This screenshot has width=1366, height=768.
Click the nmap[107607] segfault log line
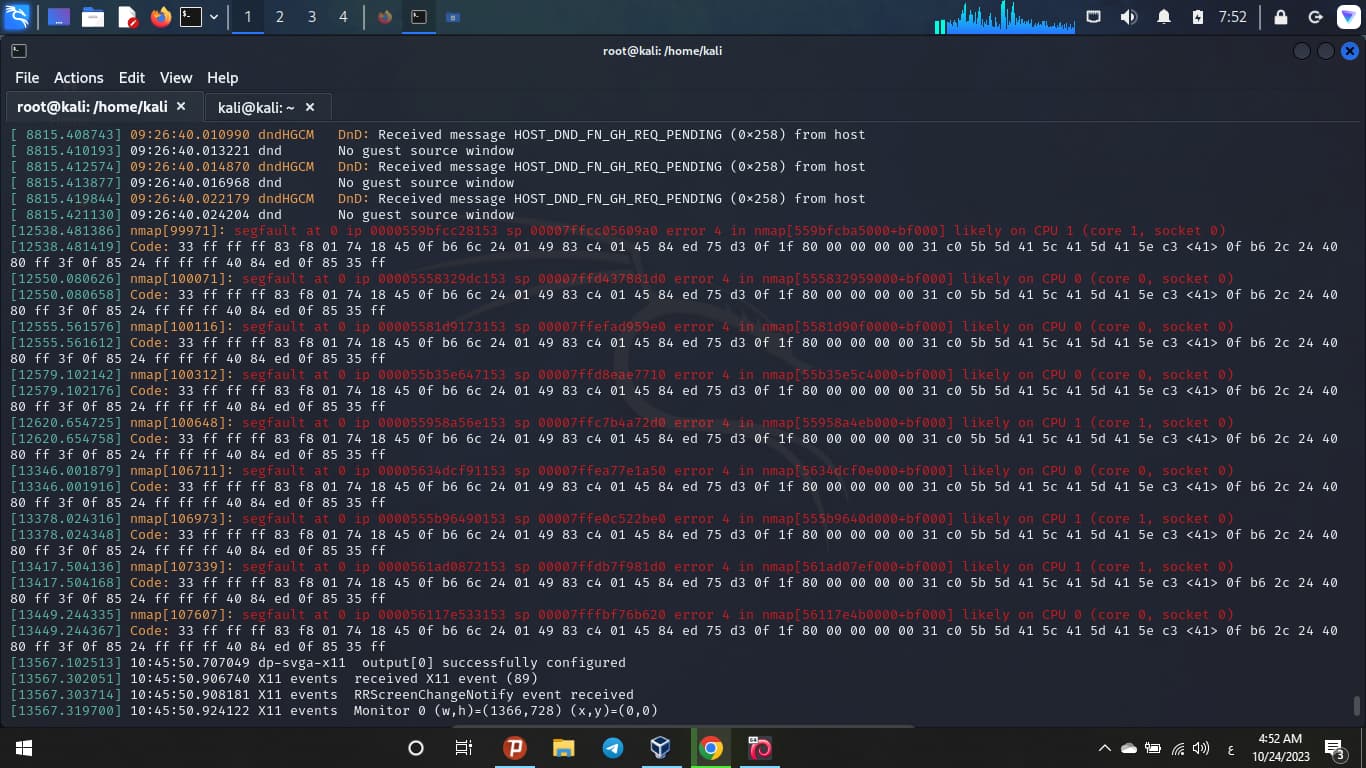click(622, 615)
